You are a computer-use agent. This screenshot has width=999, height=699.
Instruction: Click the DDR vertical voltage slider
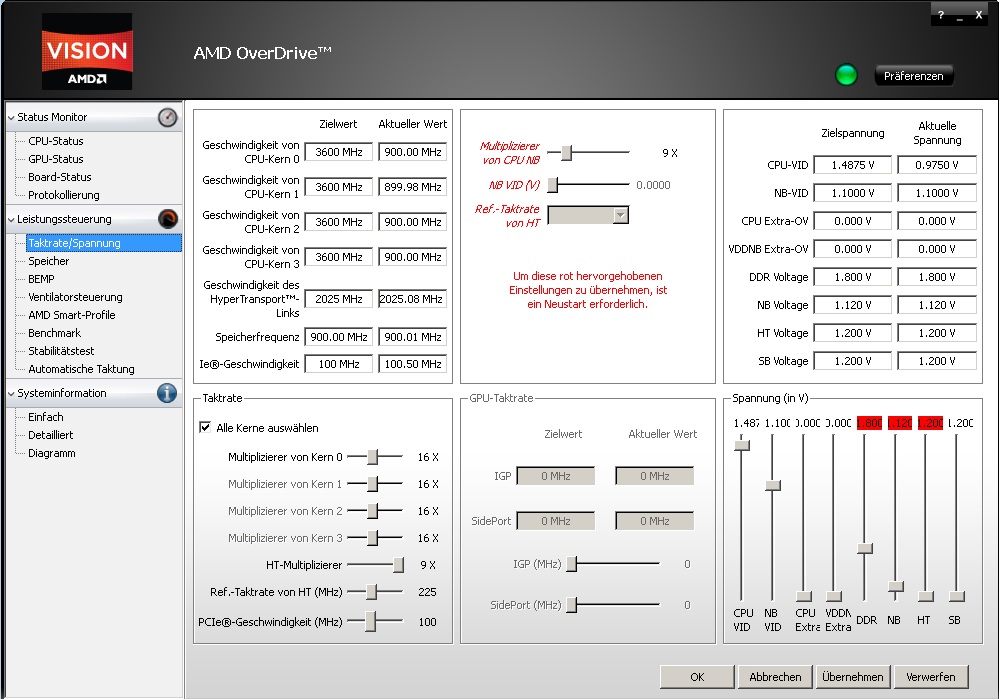(x=865, y=549)
